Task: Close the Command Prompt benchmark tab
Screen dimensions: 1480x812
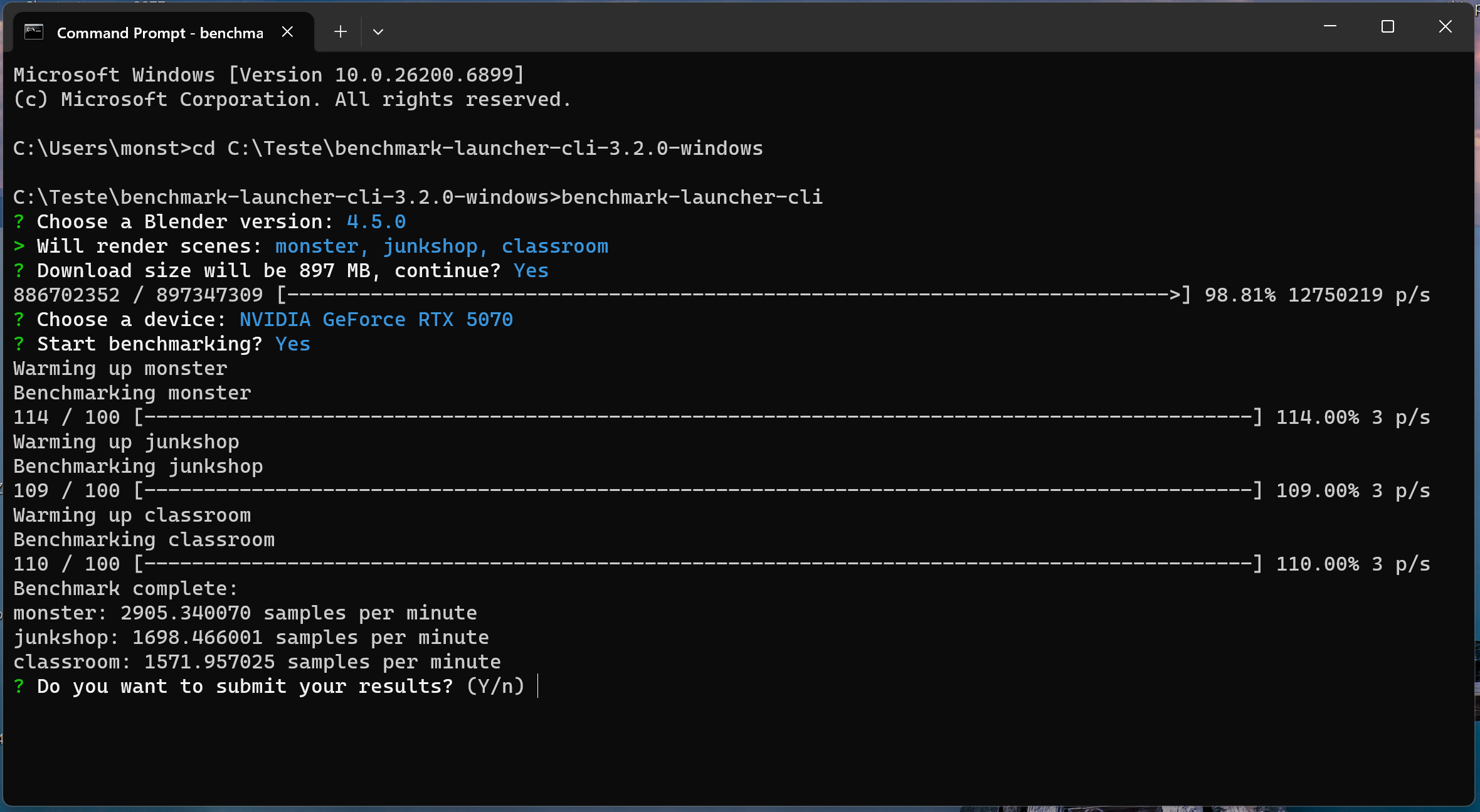Action: pyautogui.click(x=288, y=32)
